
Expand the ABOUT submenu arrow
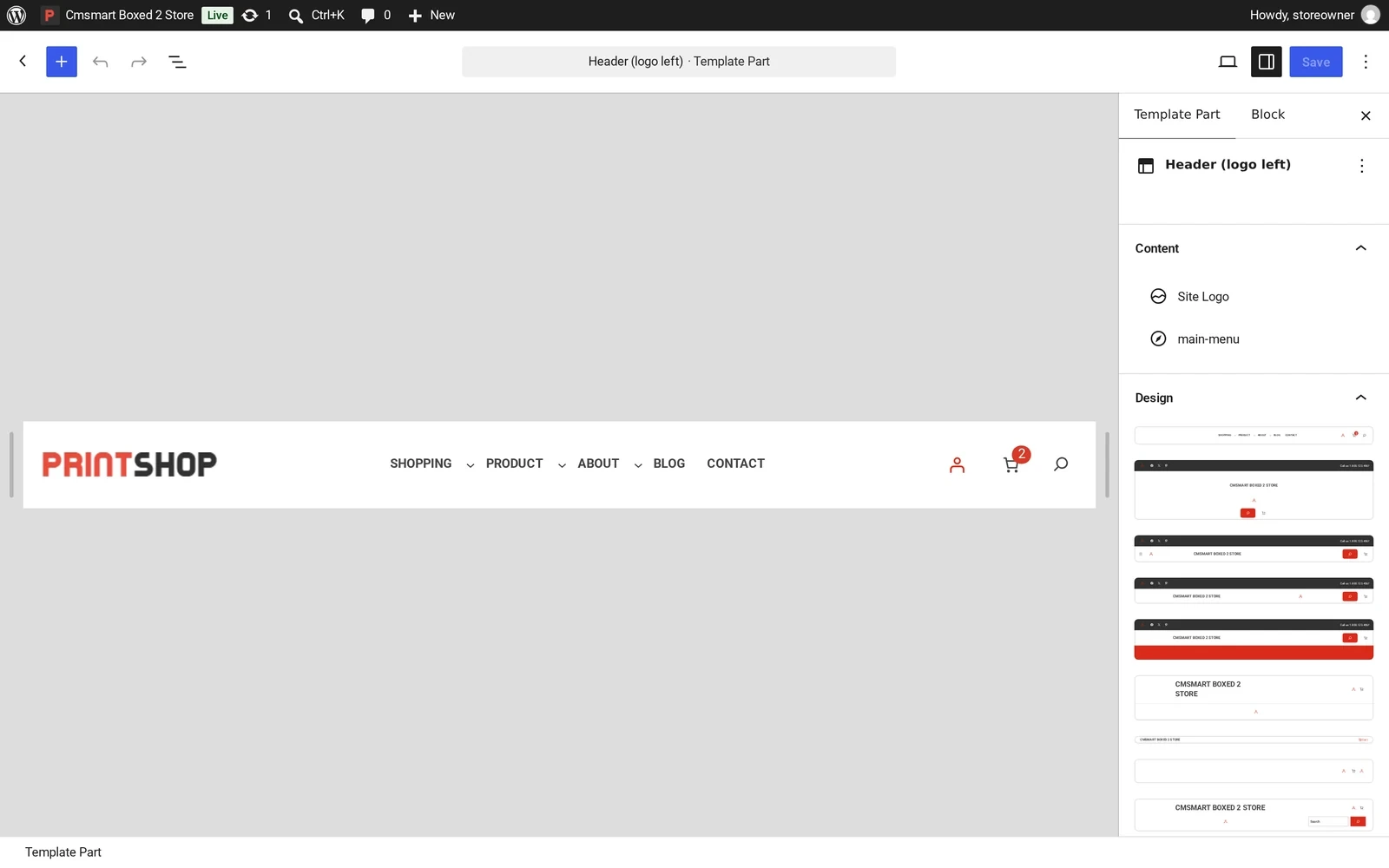638,465
